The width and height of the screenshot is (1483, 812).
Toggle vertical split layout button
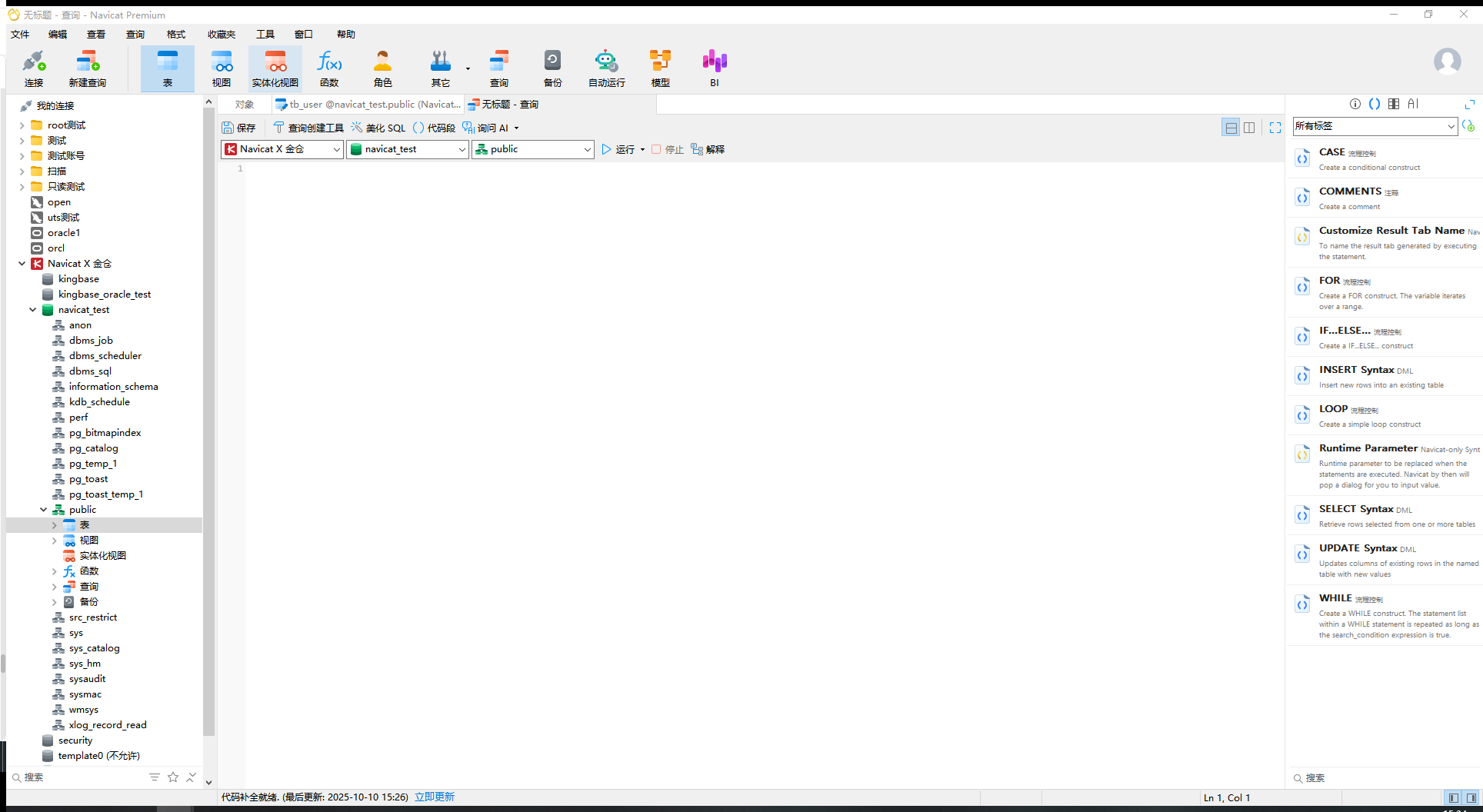point(1249,128)
